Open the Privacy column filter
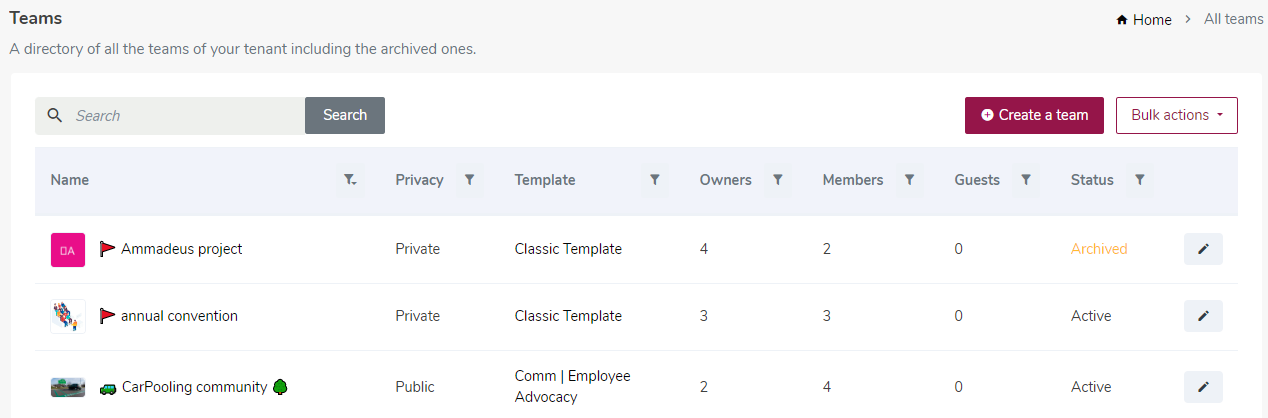The height and width of the screenshot is (418, 1268). 469,180
